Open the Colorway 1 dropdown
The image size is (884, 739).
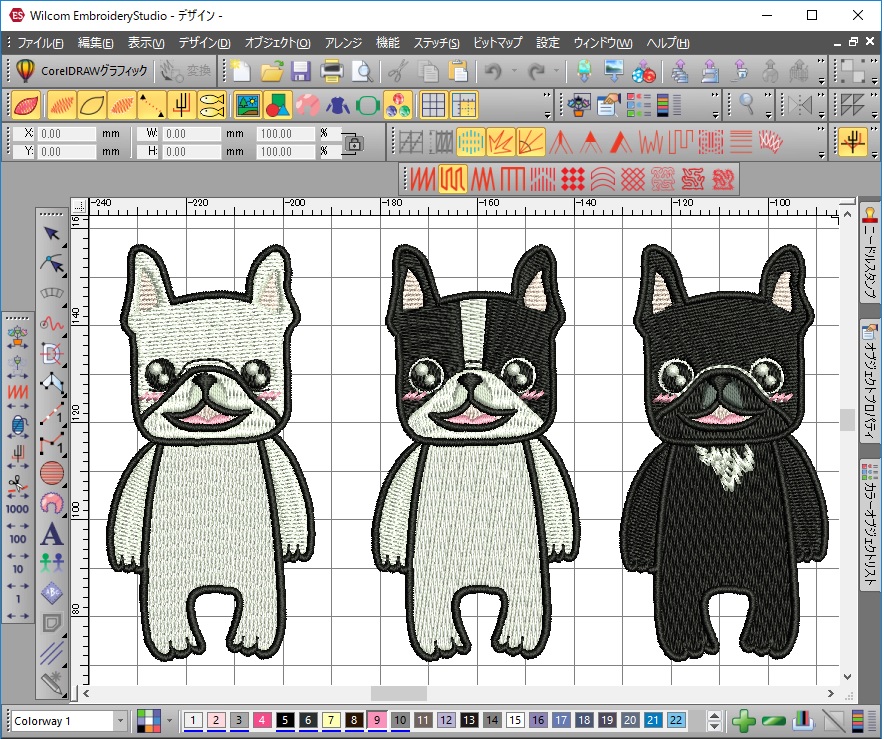coord(120,720)
